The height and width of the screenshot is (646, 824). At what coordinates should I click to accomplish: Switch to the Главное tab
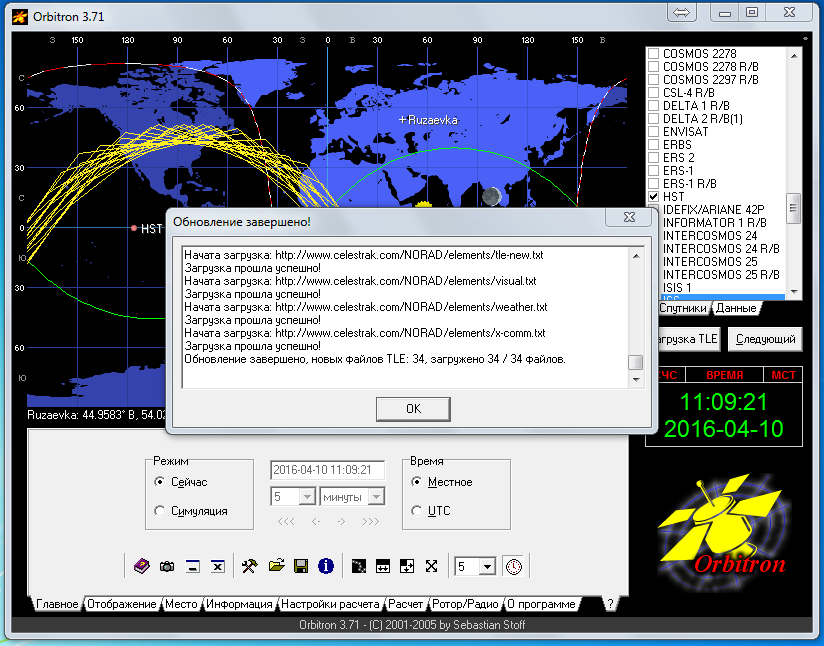[56, 604]
